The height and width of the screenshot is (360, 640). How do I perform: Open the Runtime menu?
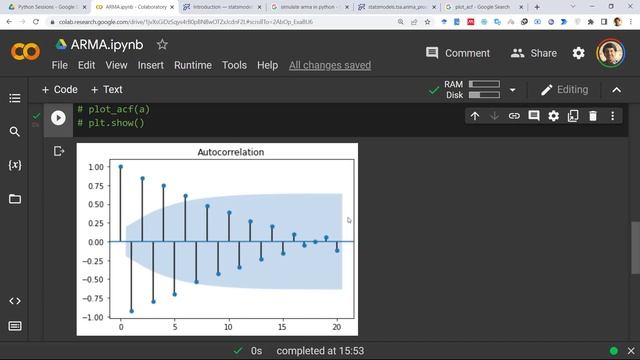coord(193,65)
